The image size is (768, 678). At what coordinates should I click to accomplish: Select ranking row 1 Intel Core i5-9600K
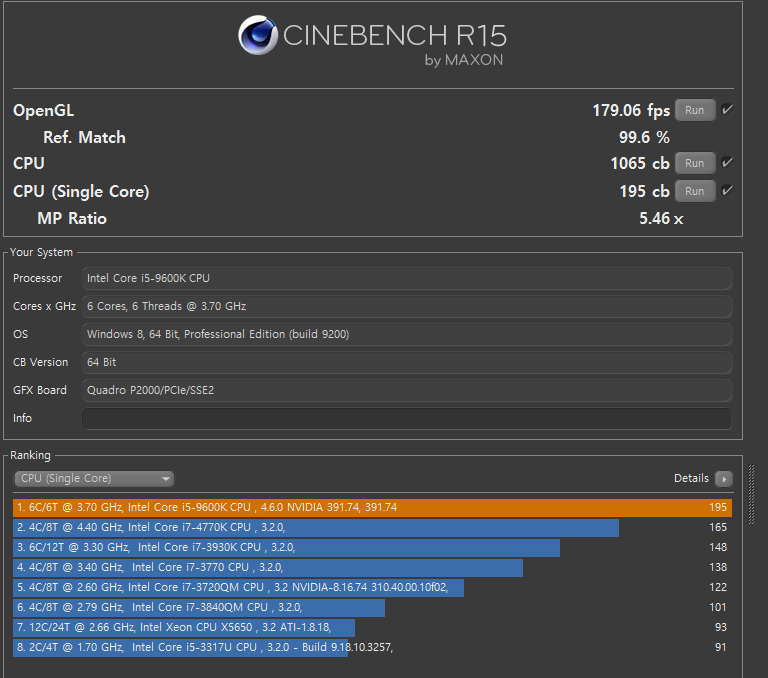click(x=372, y=508)
